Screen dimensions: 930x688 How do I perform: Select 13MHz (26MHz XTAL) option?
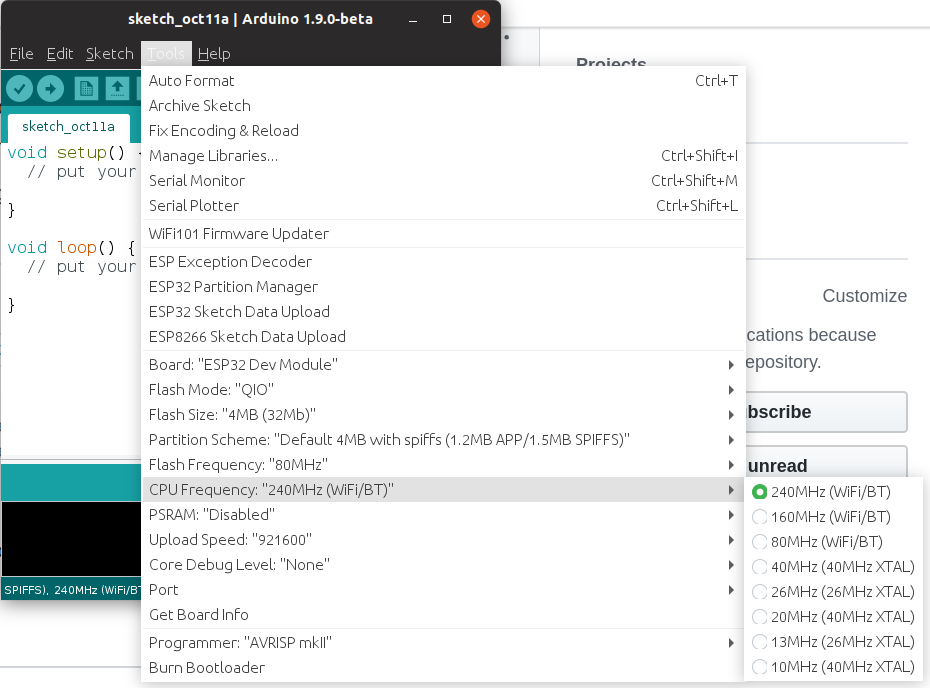833,641
